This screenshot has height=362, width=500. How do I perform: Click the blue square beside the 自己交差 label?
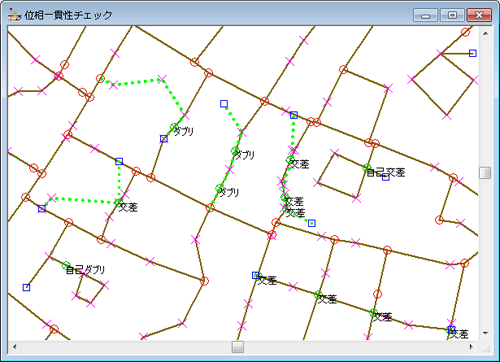pos(386,177)
